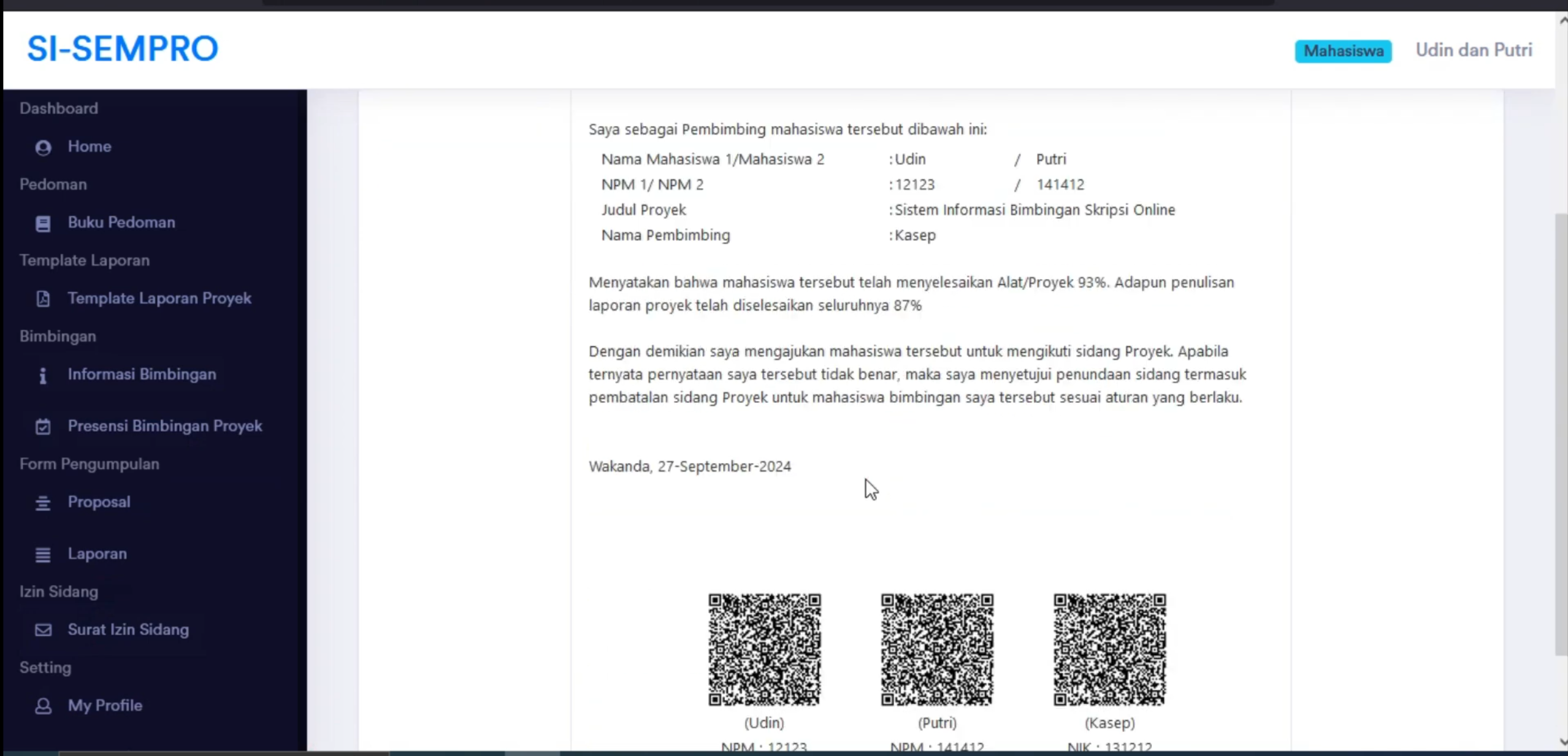Click the project title 'Sistem Informasi Bimbingan Skripsi Online'

[x=1035, y=210]
